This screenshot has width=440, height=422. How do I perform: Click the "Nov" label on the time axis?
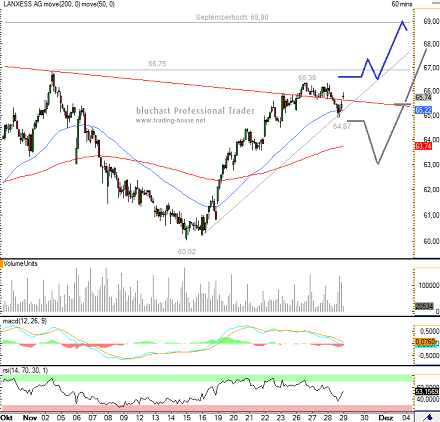click(x=30, y=418)
